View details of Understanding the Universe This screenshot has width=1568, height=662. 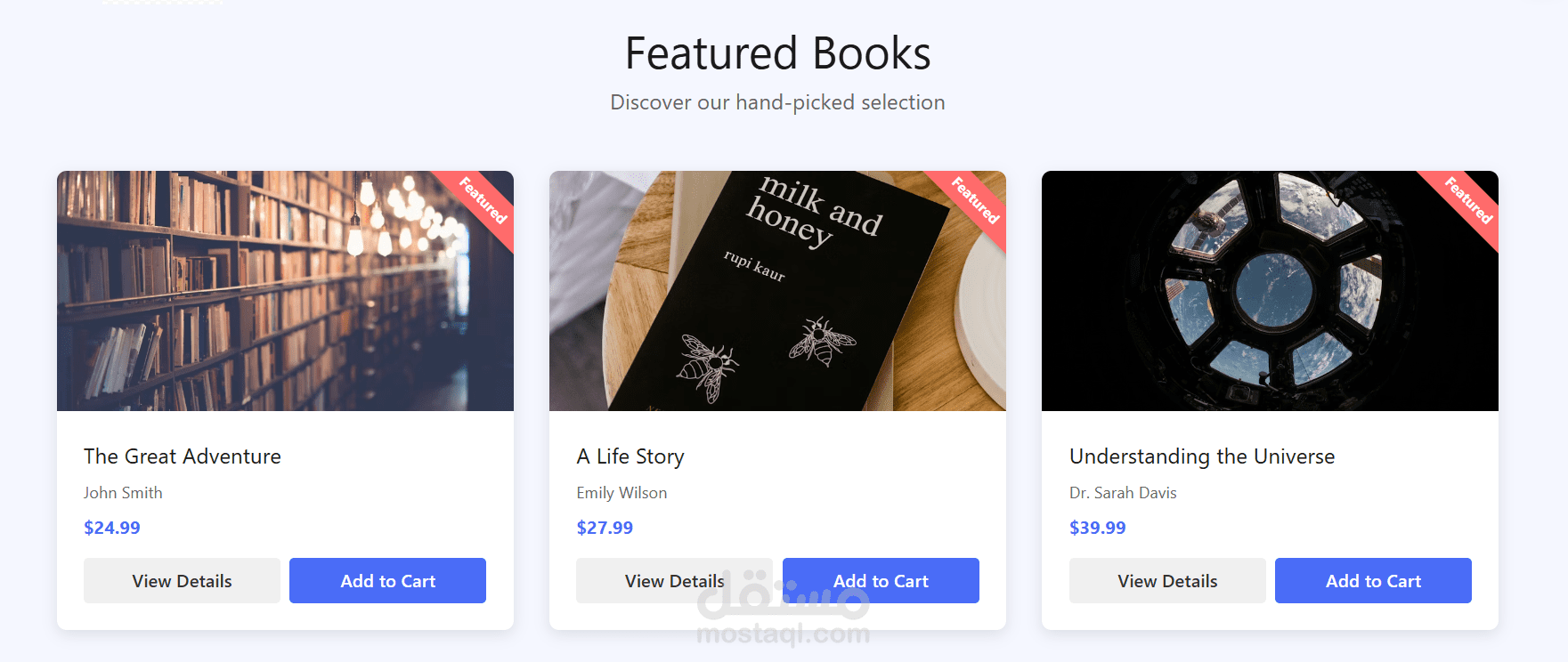(1167, 581)
